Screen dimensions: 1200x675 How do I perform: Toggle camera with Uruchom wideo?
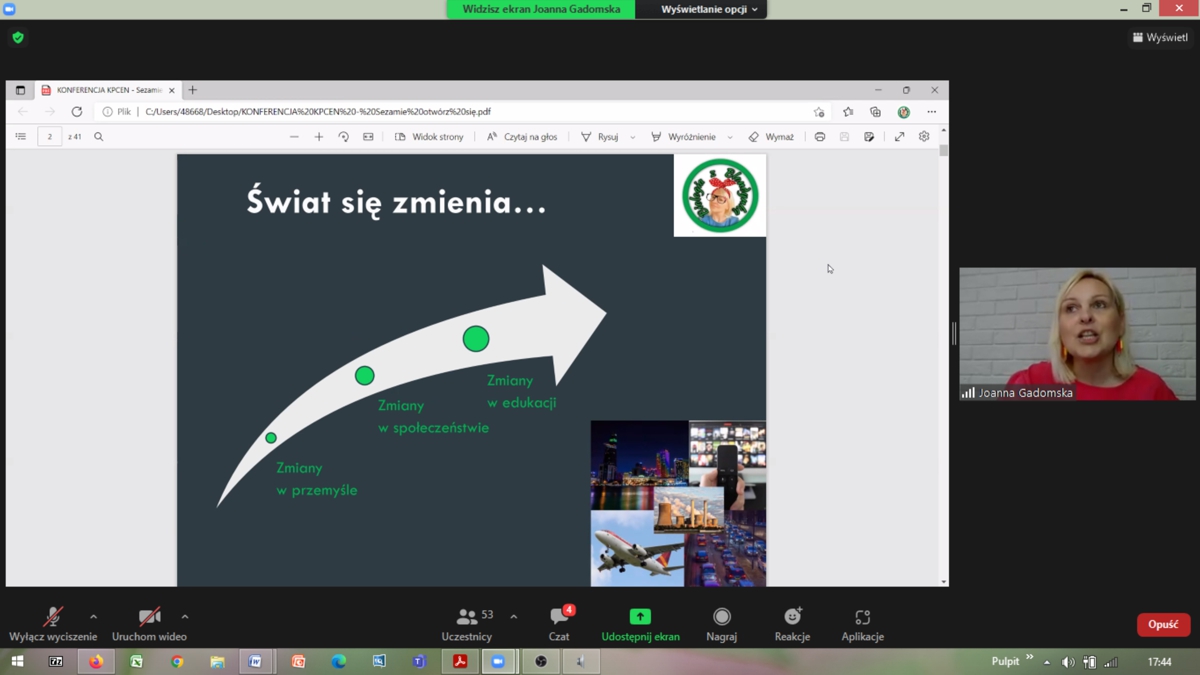tap(149, 617)
